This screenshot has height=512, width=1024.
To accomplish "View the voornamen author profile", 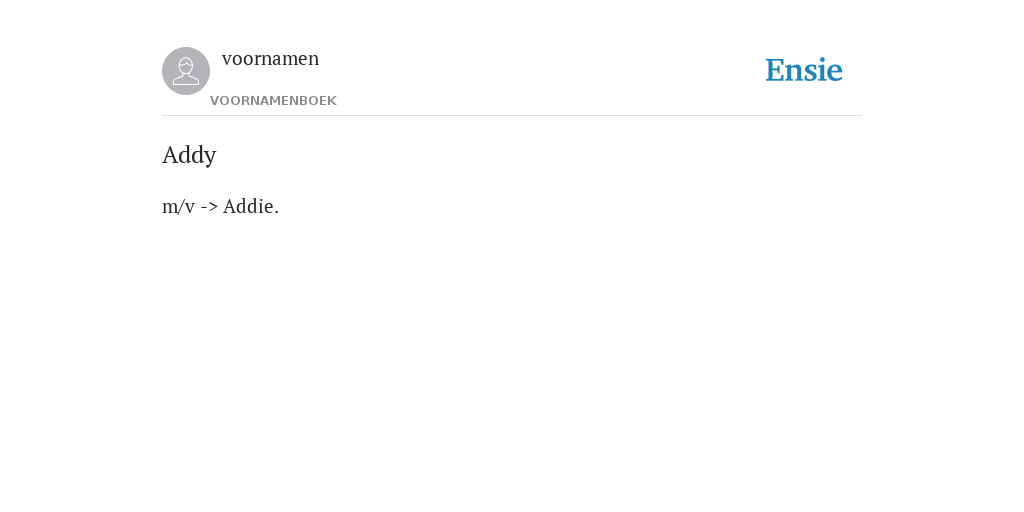I will [270, 59].
